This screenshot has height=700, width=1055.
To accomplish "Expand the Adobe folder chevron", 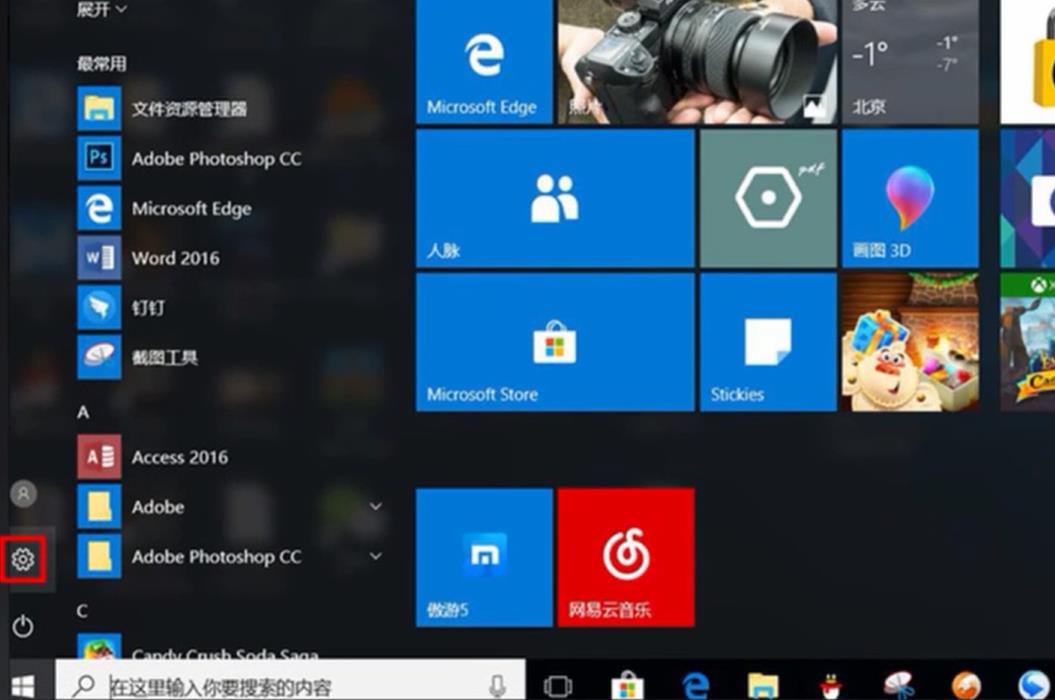I will [376, 506].
